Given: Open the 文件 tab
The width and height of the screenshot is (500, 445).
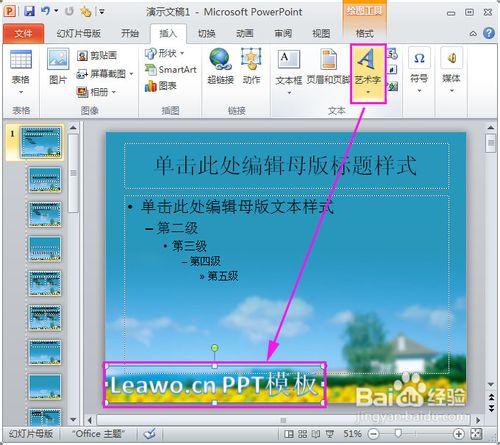Looking at the screenshot, I should click(x=23, y=34).
